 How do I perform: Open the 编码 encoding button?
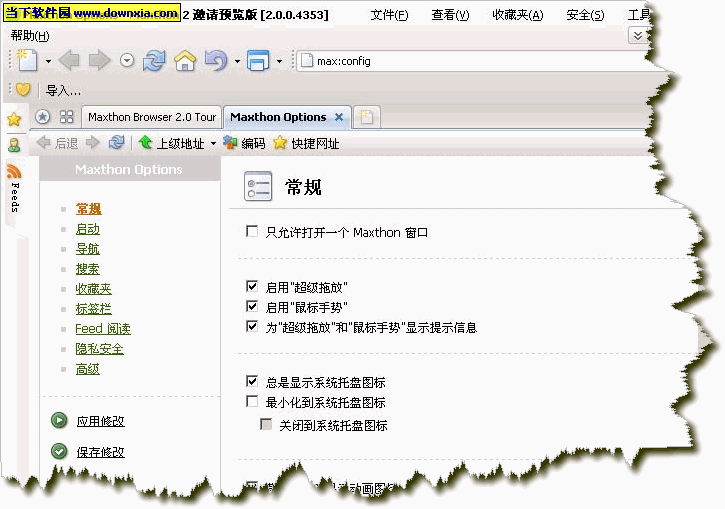click(244, 143)
